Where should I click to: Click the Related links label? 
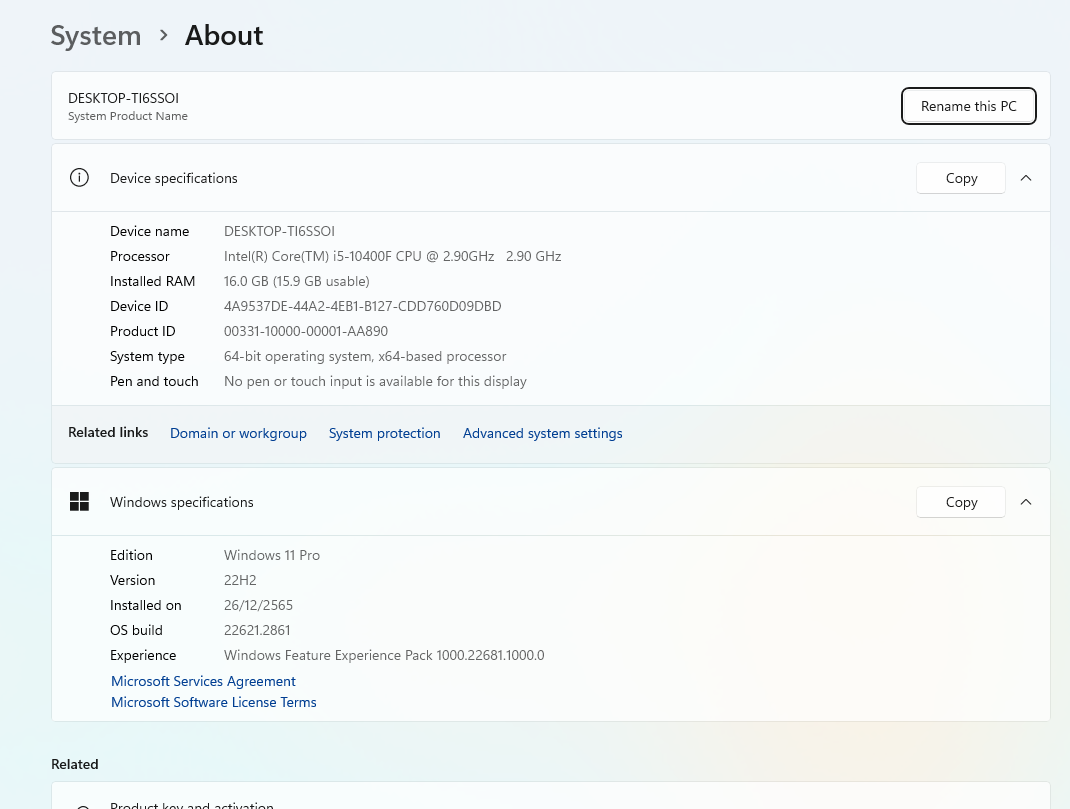pyautogui.click(x=108, y=432)
